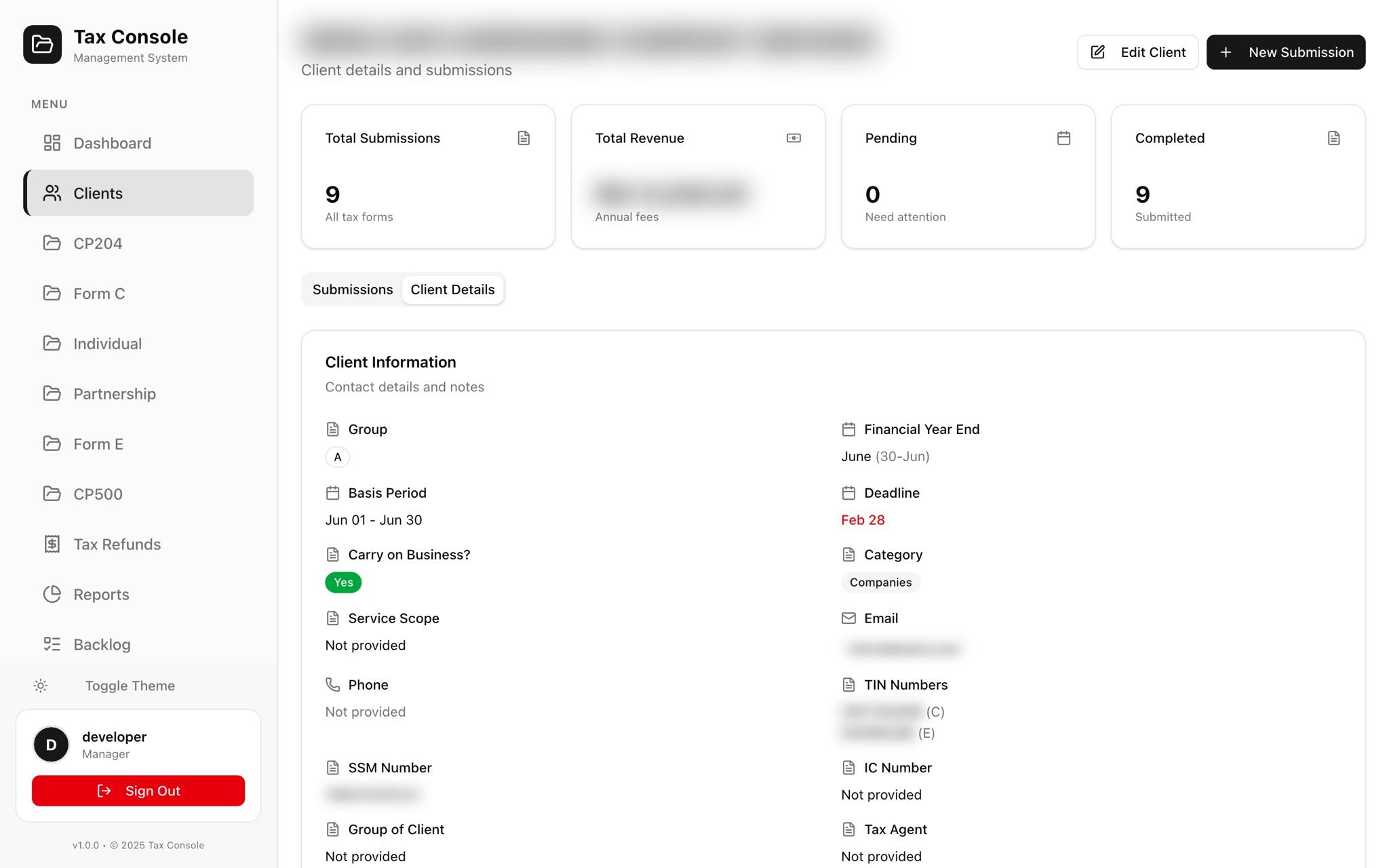Image resolution: width=1389 pixels, height=868 pixels.
Task: Click the red Feb 28 deadline
Action: click(x=863, y=520)
